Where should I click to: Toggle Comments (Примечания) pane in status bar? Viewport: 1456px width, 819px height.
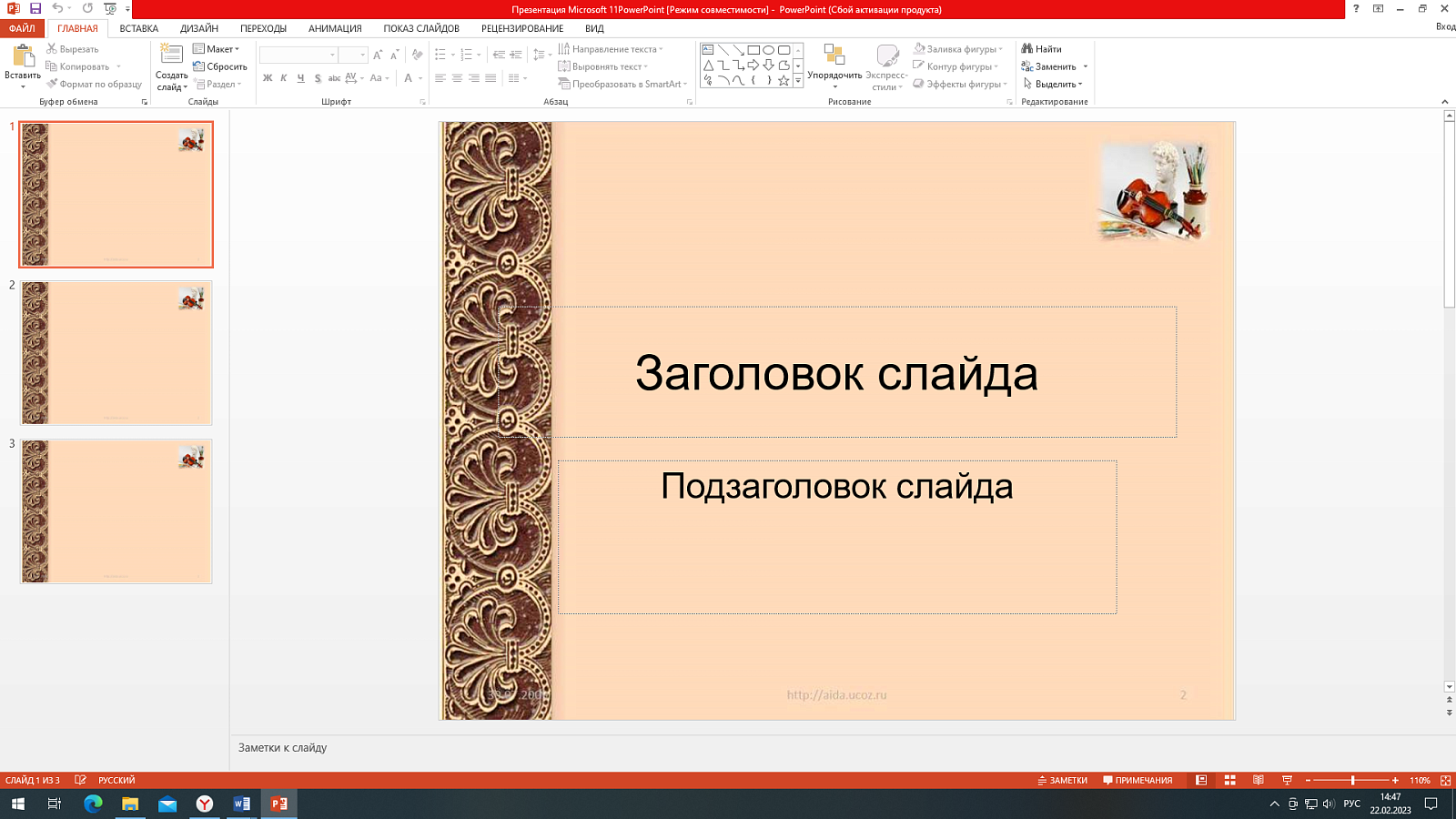[x=1137, y=780]
